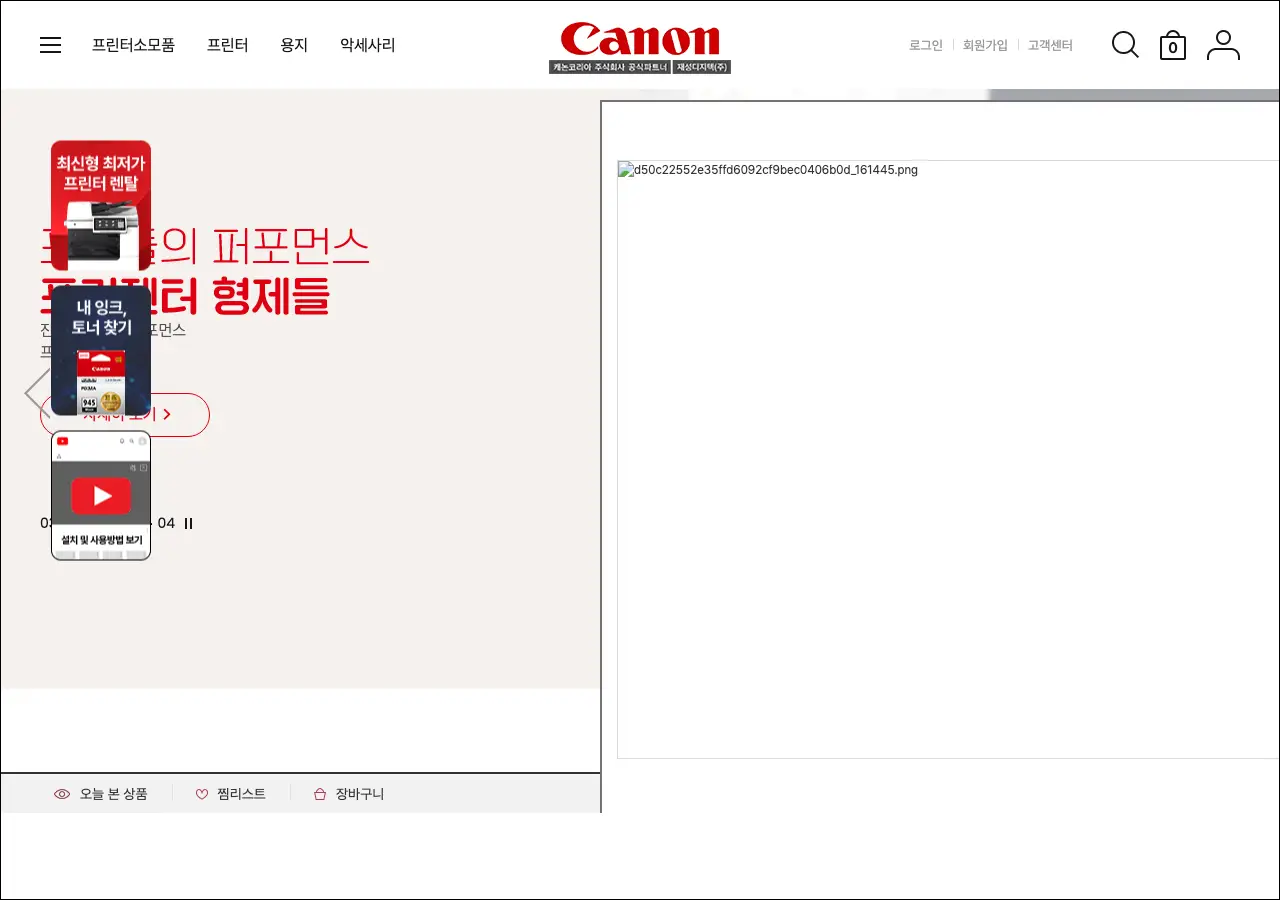Select the 용지 menu item
Image resolution: width=1280 pixels, height=900 pixels.
point(294,45)
